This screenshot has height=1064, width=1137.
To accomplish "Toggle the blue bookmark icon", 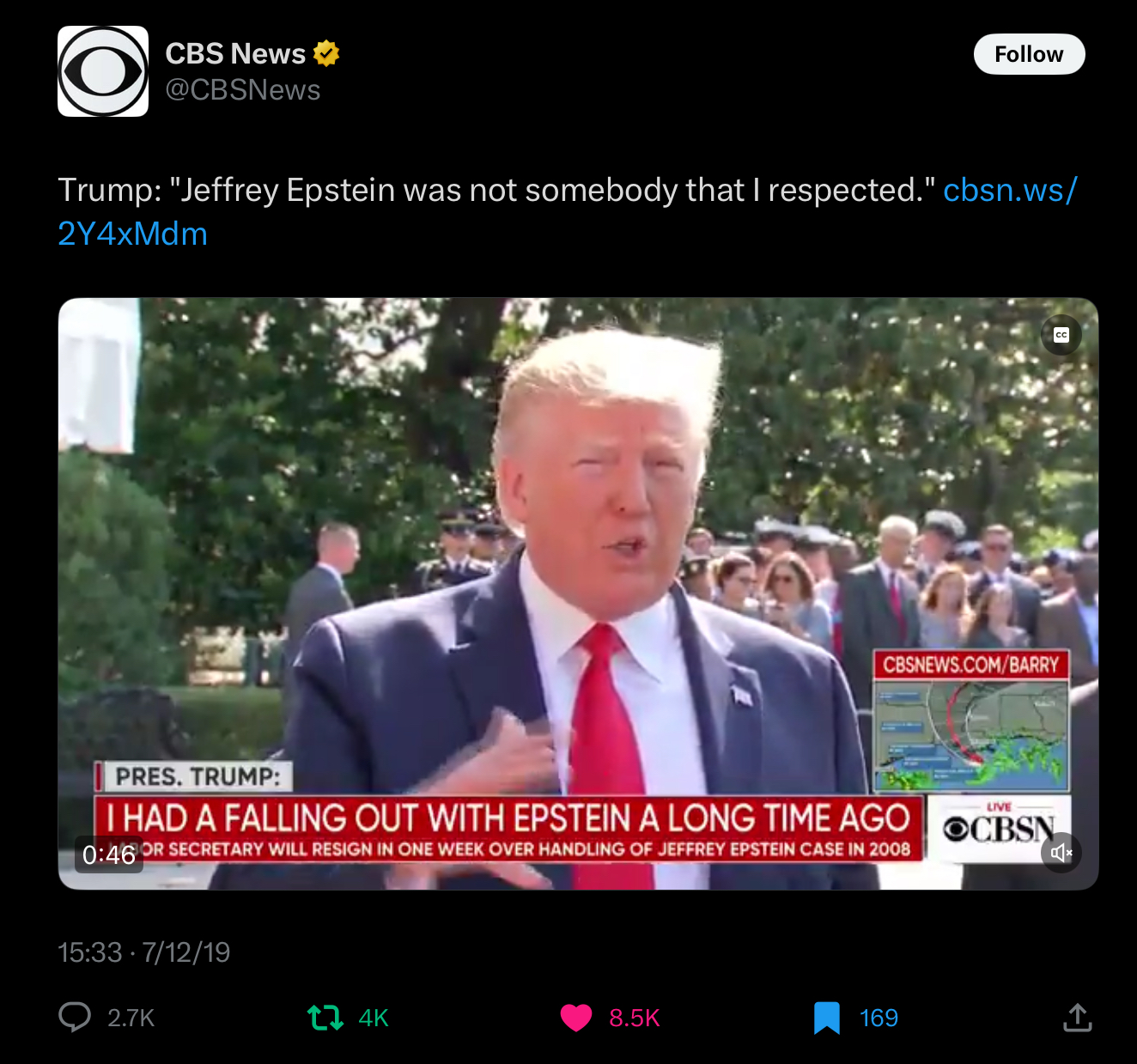I will (x=826, y=1018).
